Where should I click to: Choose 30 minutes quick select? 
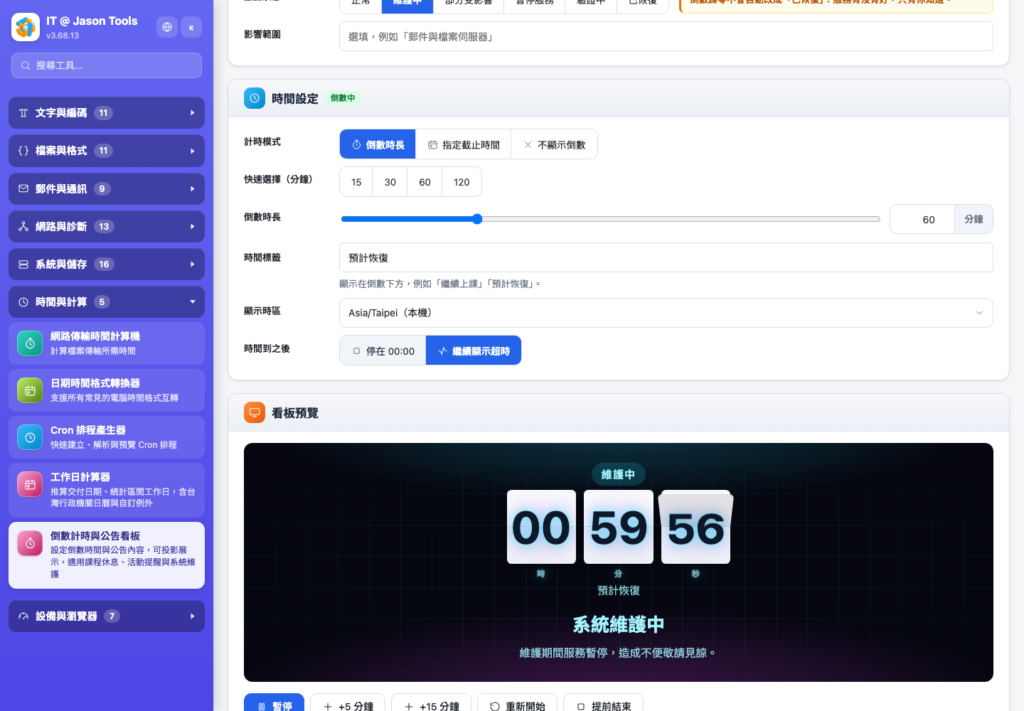click(x=390, y=182)
